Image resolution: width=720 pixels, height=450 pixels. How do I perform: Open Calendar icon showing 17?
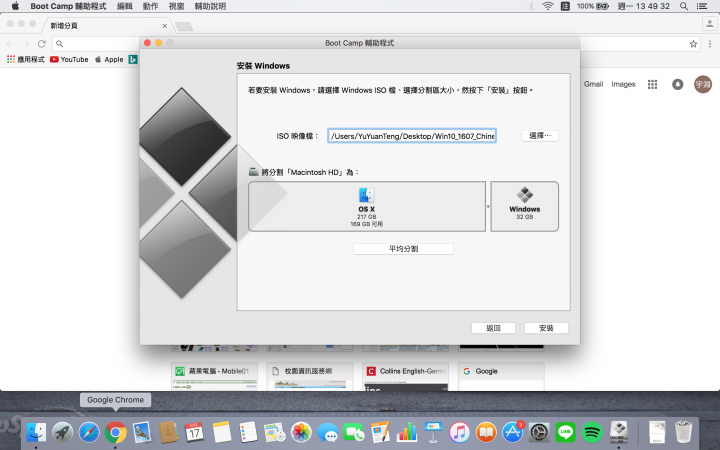tap(194, 432)
